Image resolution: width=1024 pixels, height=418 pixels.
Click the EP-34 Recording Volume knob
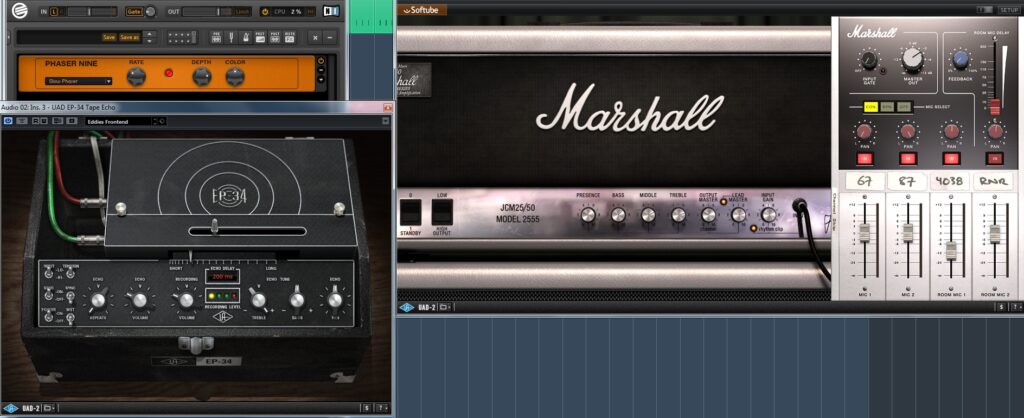point(185,300)
